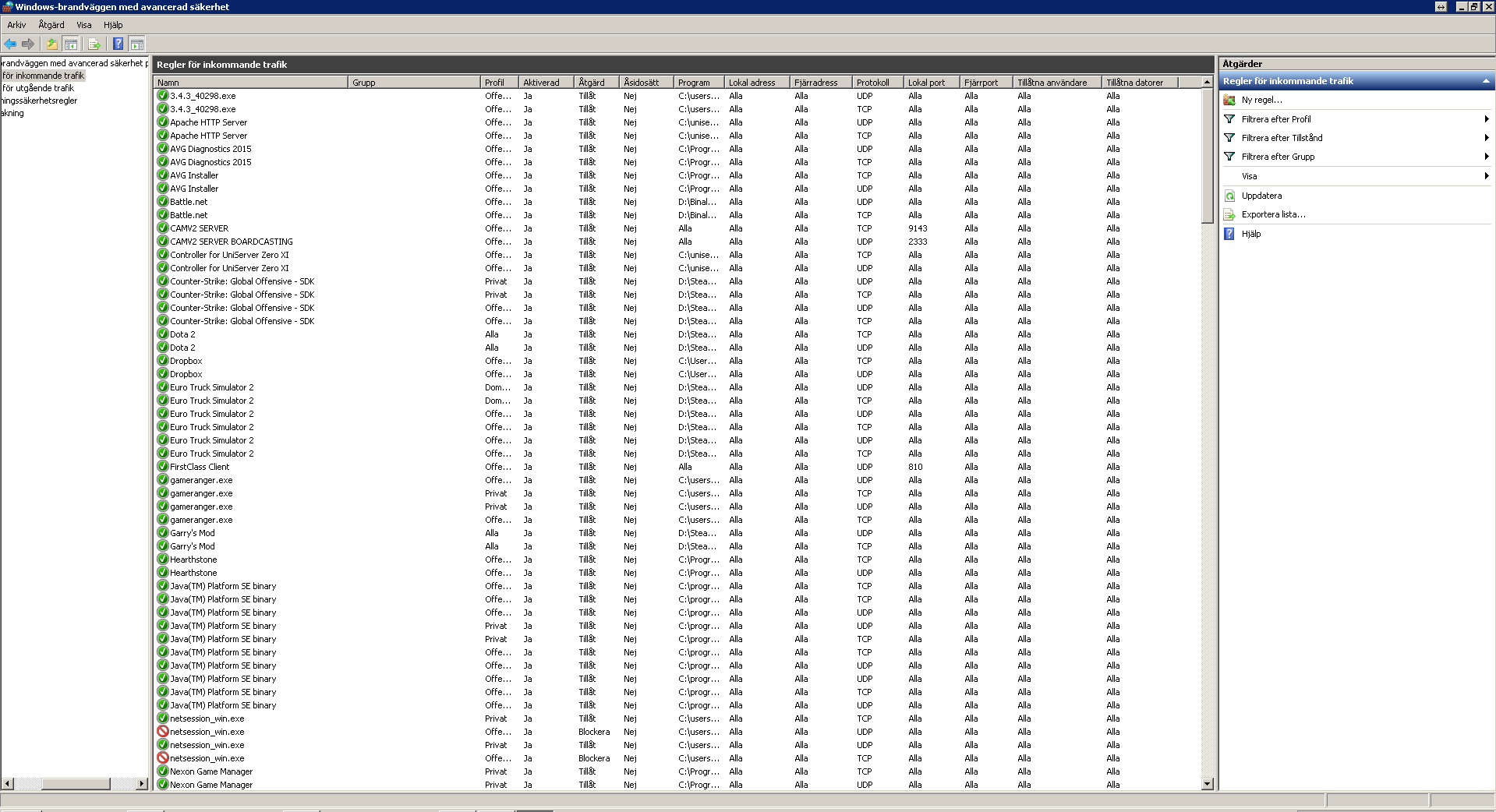Sort by the Lokal port column header
Screen dimensions: 1496x812
[x=932, y=82]
